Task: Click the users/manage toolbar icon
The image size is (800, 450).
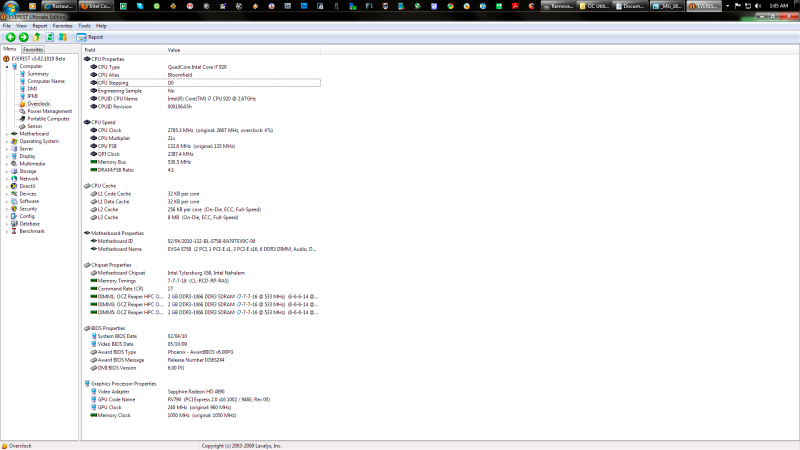Action: [x=63, y=37]
